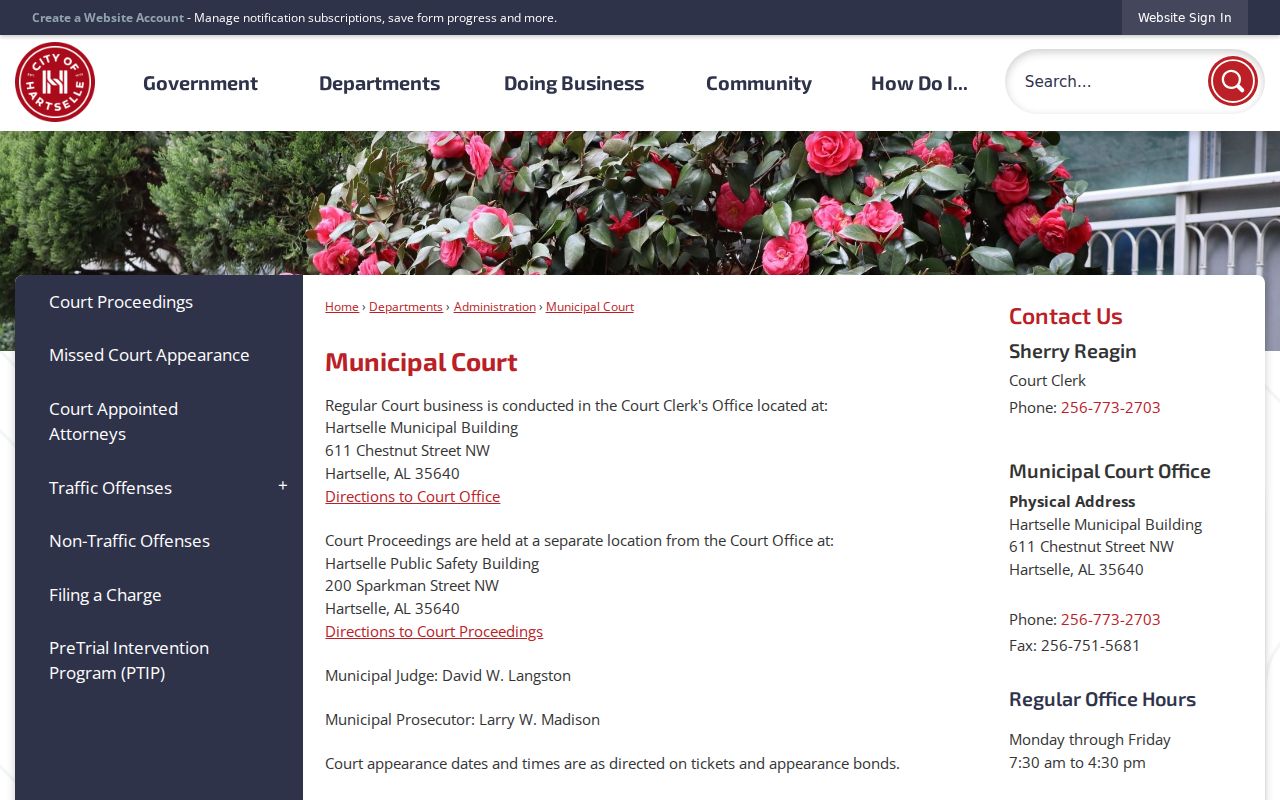
Task: Click the camellia flowers banner image
Action: (x=640, y=203)
